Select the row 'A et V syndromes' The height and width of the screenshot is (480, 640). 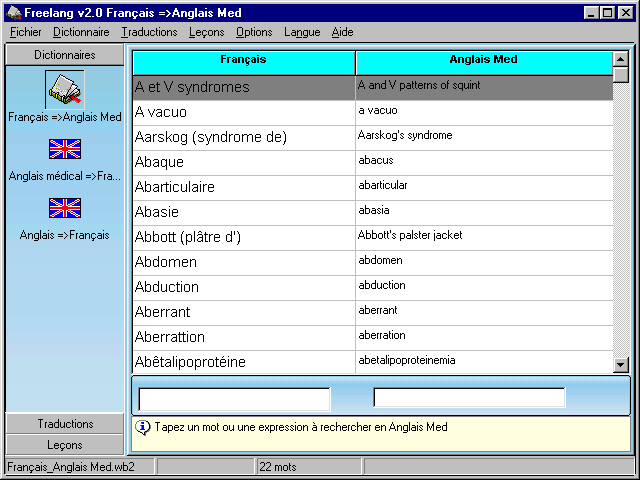pos(373,88)
